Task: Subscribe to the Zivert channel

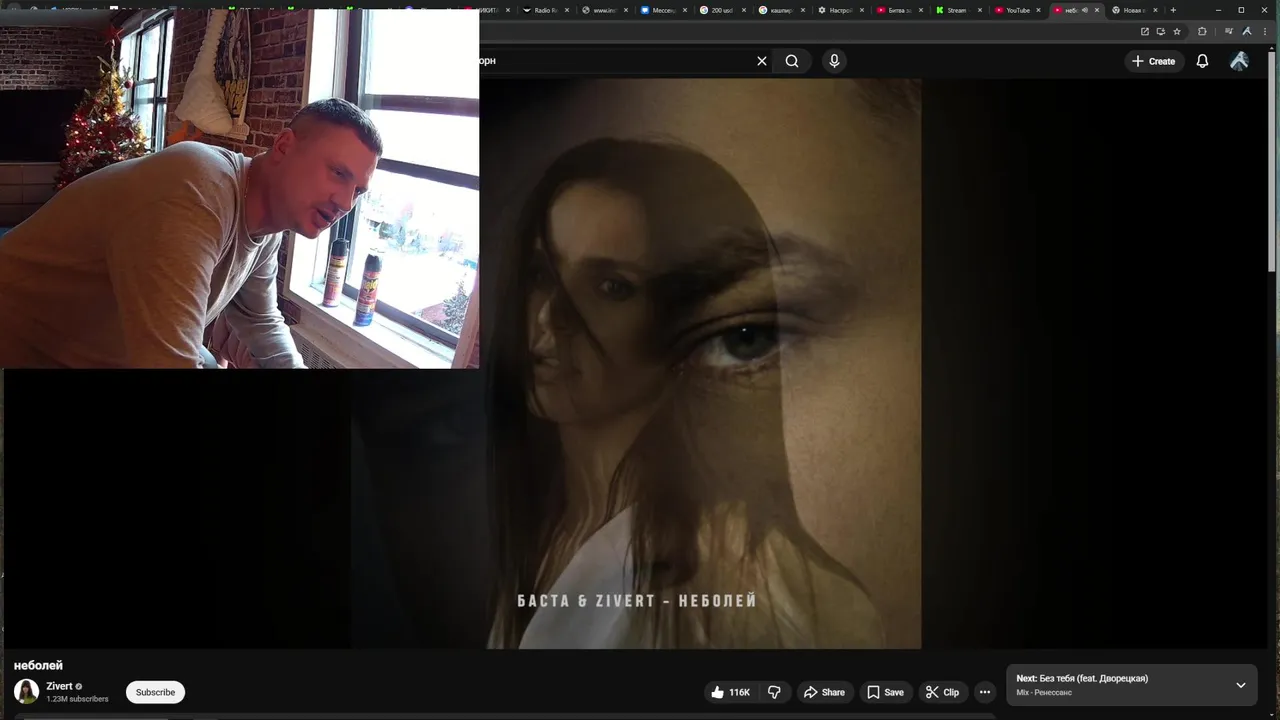Action: [155, 692]
